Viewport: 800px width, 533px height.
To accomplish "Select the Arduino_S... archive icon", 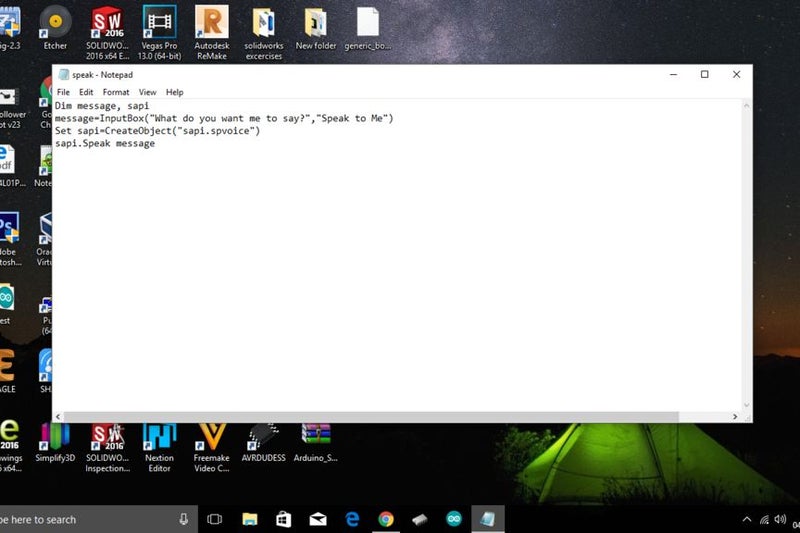I will pyautogui.click(x=316, y=443).
